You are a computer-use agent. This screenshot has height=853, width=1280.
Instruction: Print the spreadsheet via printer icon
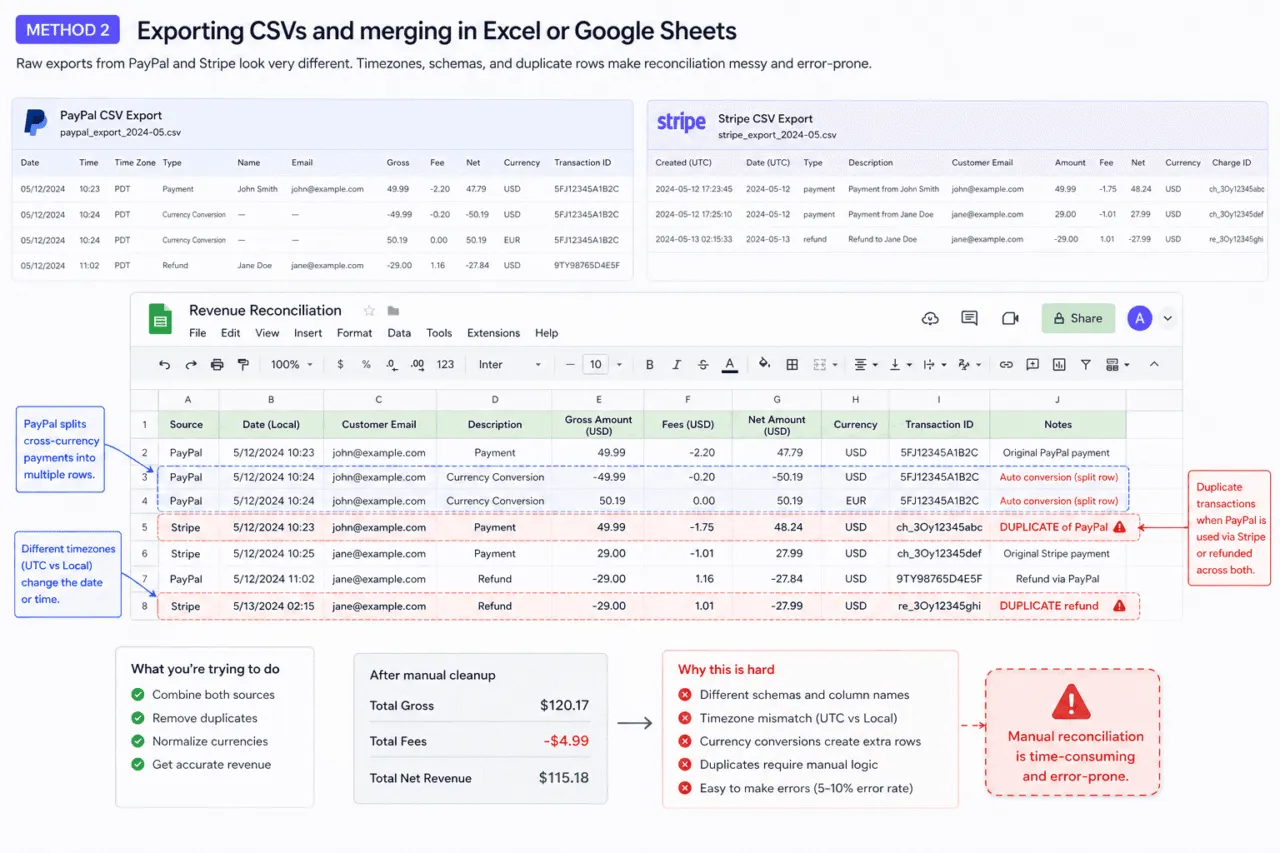217,365
